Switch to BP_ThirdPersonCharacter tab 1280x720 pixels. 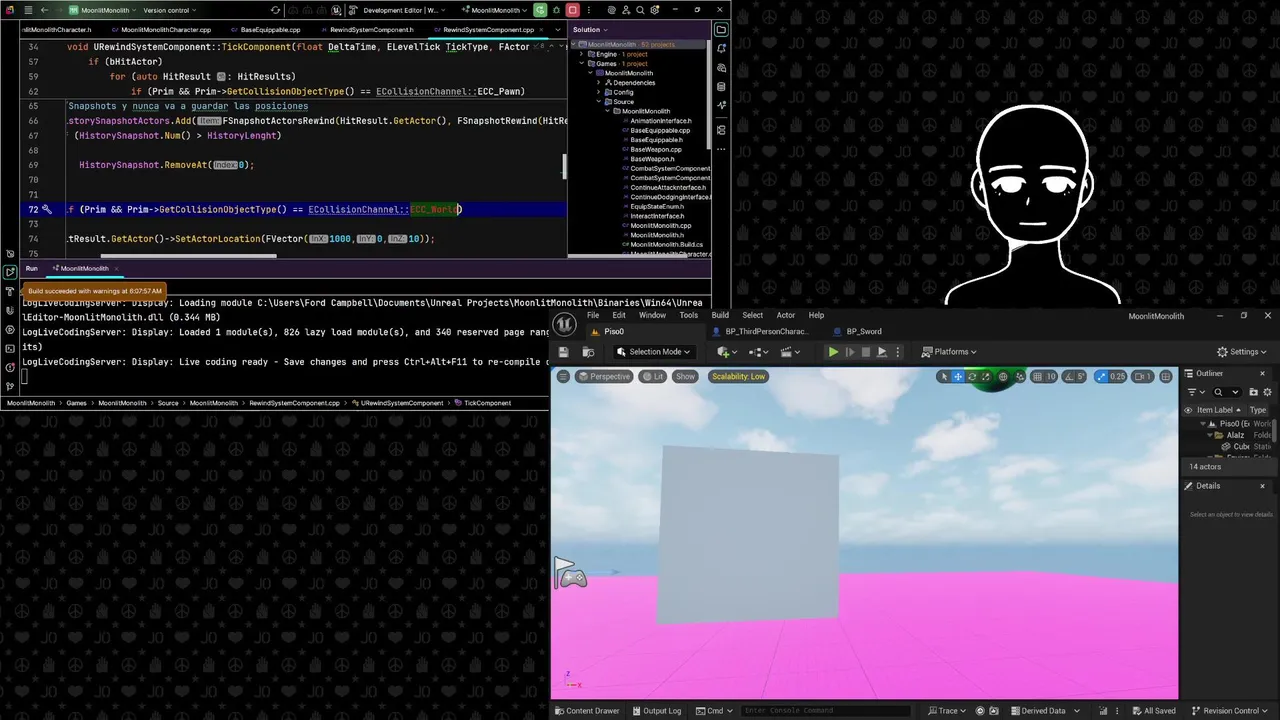point(766,332)
